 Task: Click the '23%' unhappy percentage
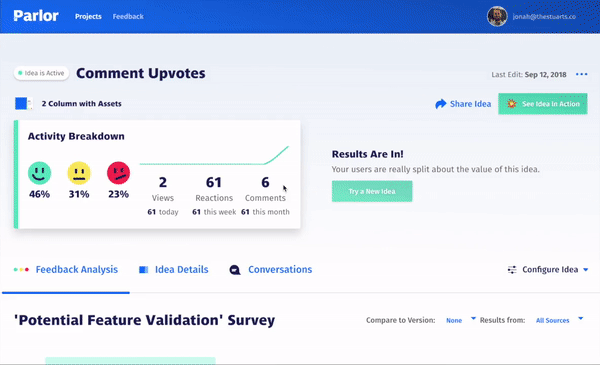click(118, 194)
